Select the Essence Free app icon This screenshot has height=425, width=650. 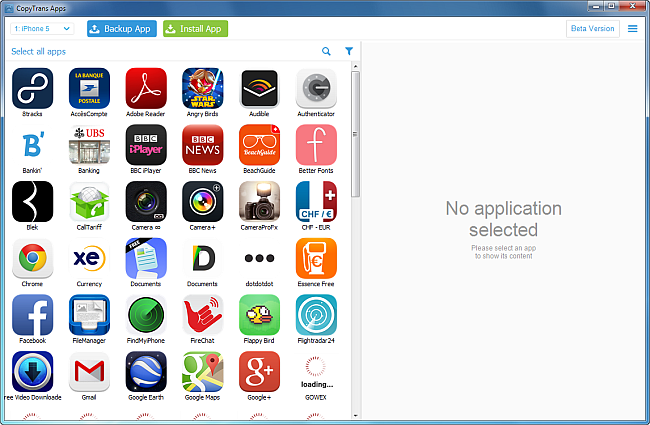[x=316, y=258]
